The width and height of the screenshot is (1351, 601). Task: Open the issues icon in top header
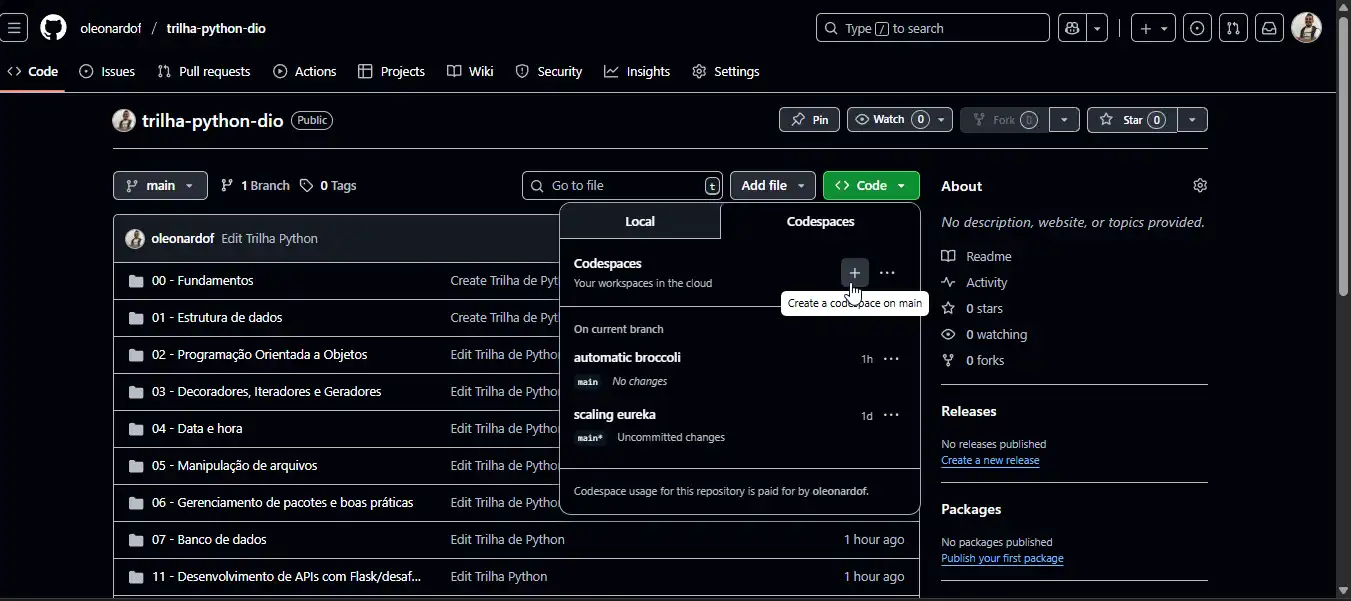coord(1197,28)
